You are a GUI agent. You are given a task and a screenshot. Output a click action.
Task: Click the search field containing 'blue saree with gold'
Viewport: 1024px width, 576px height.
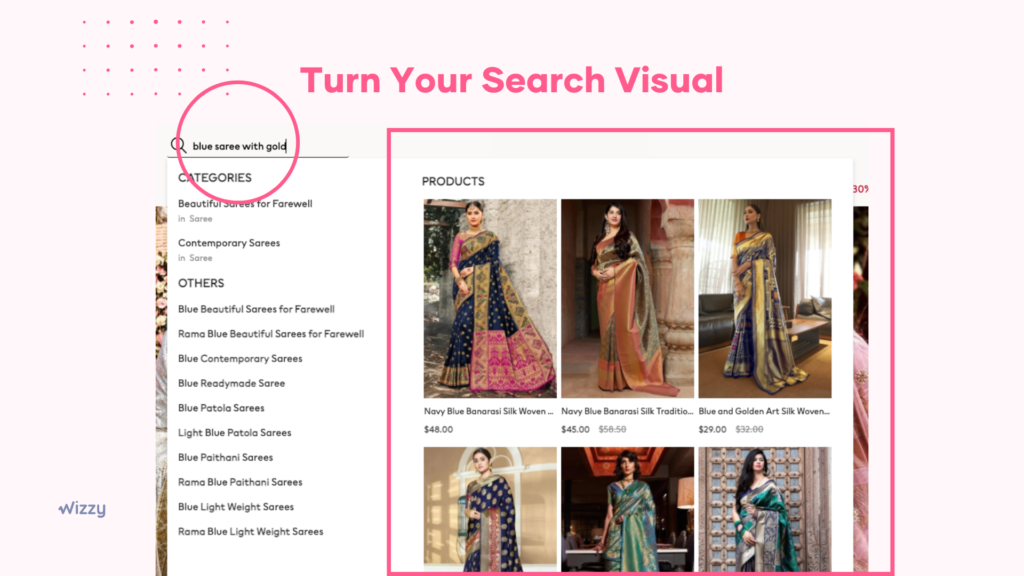click(x=258, y=146)
